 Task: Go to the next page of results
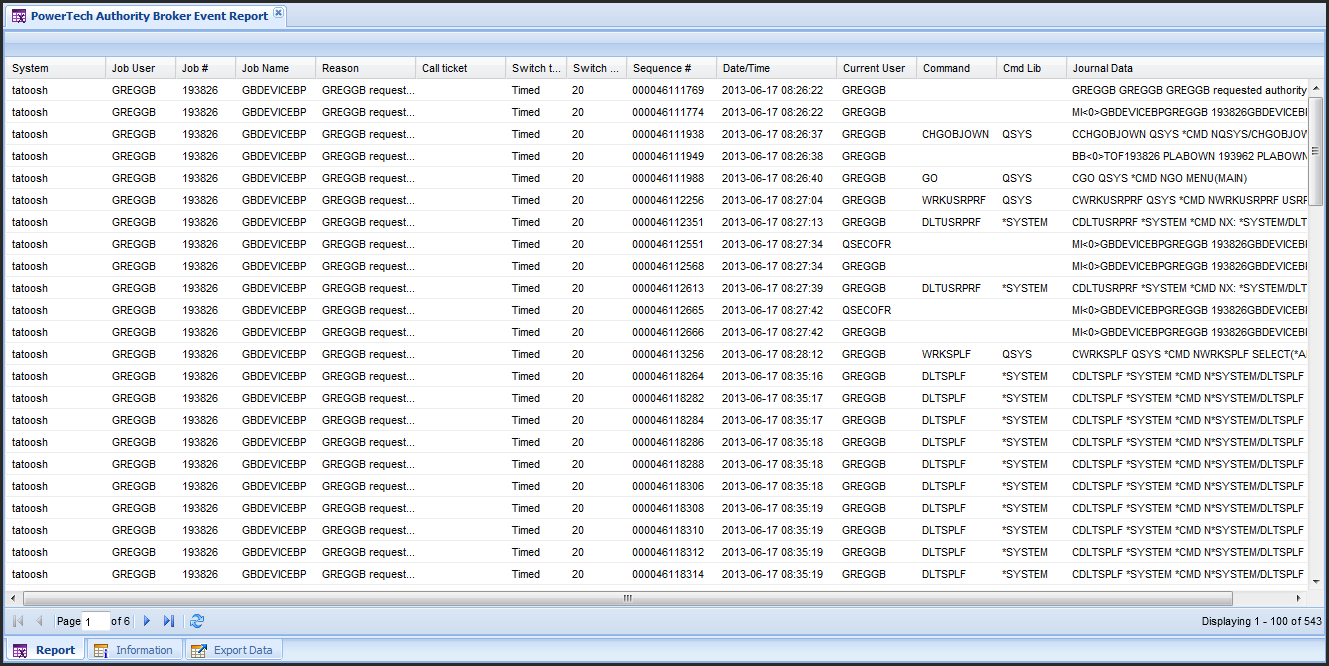(x=147, y=621)
